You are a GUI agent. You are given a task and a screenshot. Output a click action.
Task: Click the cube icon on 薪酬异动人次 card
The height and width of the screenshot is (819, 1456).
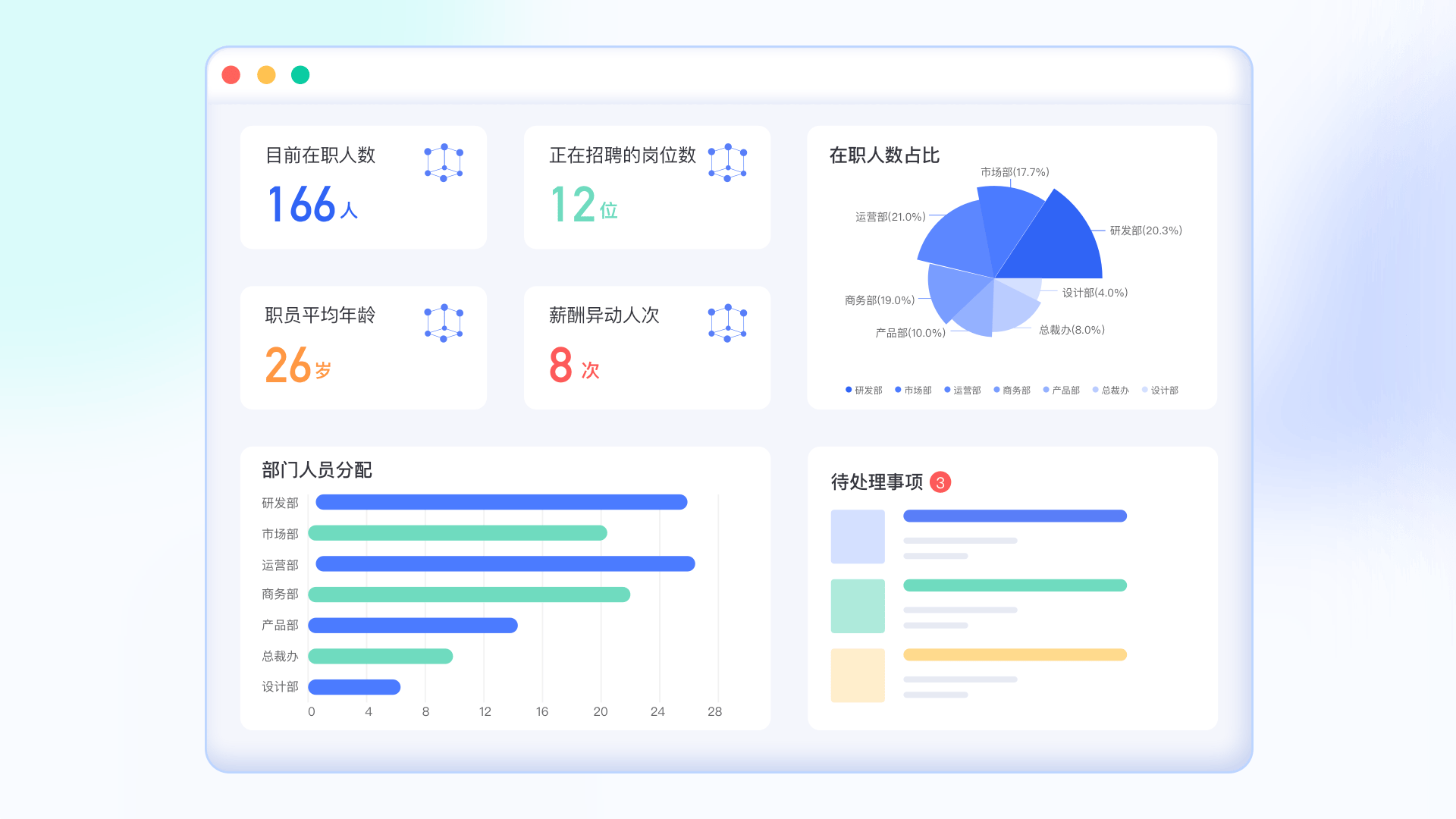pos(727,323)
